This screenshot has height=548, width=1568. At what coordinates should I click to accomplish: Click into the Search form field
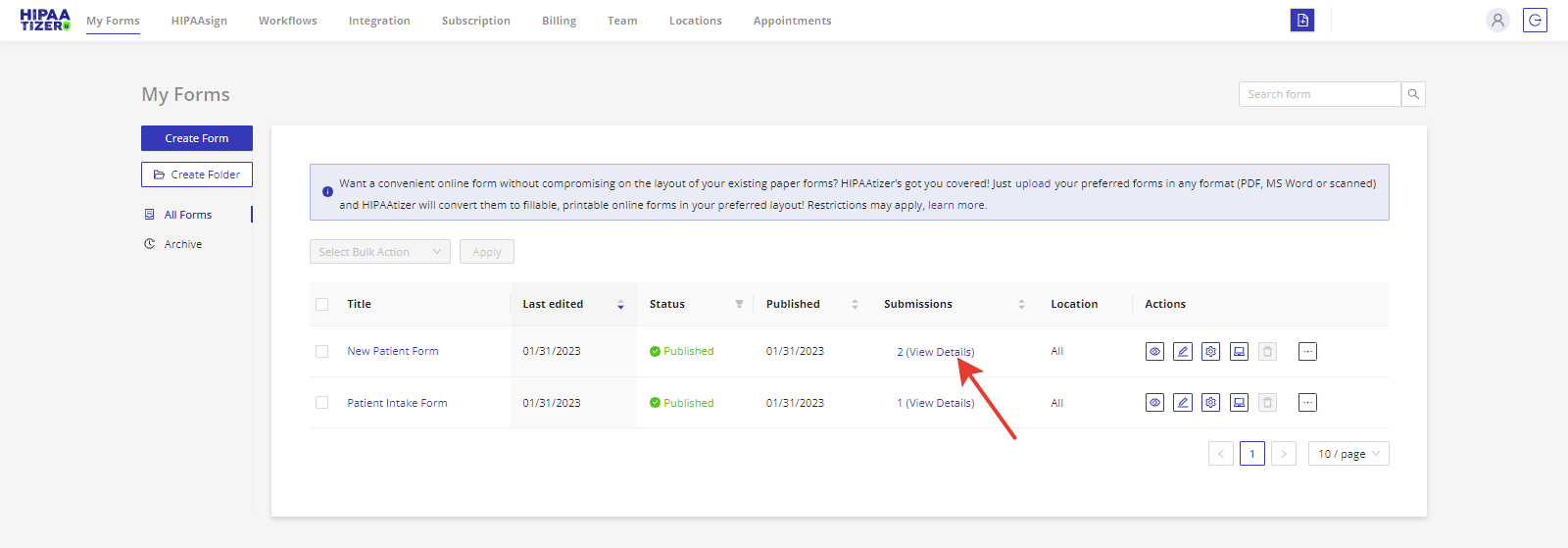coord(1319,94)
